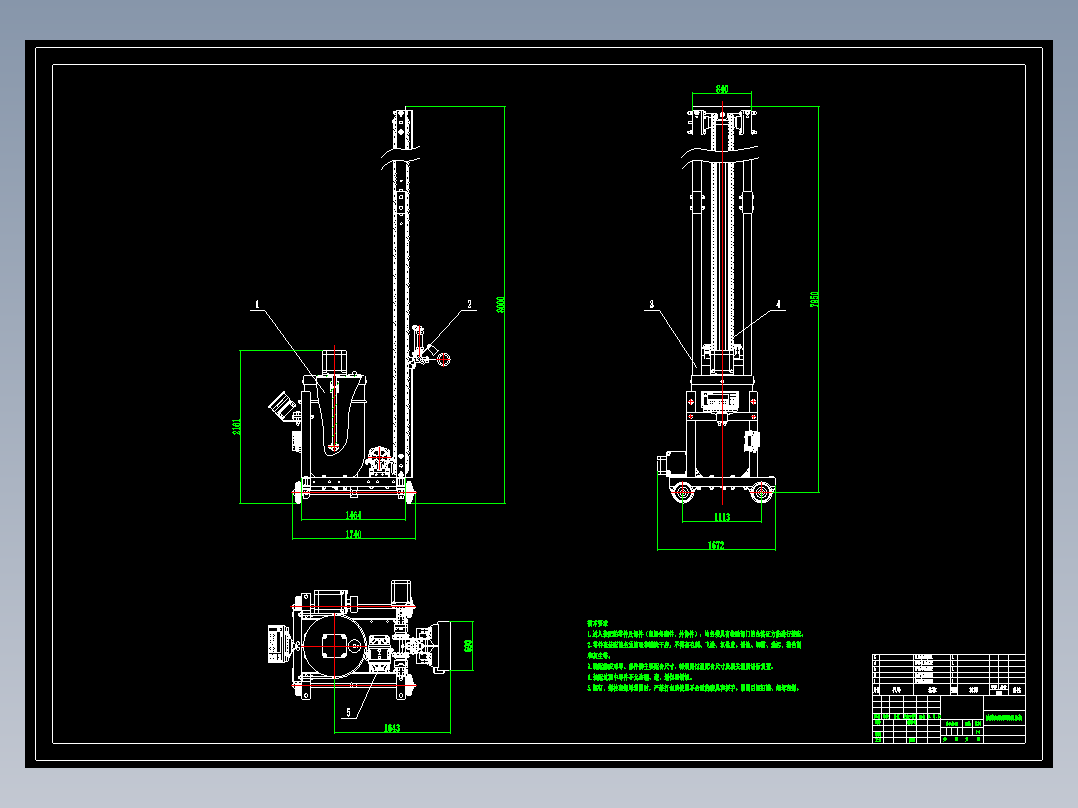Select the 2850 vertical dimension label

814,299
